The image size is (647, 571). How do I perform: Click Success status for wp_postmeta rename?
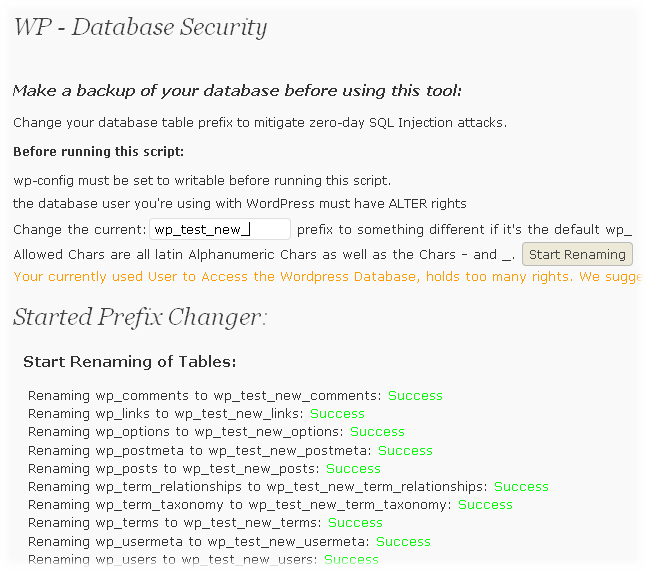[405, 450]
